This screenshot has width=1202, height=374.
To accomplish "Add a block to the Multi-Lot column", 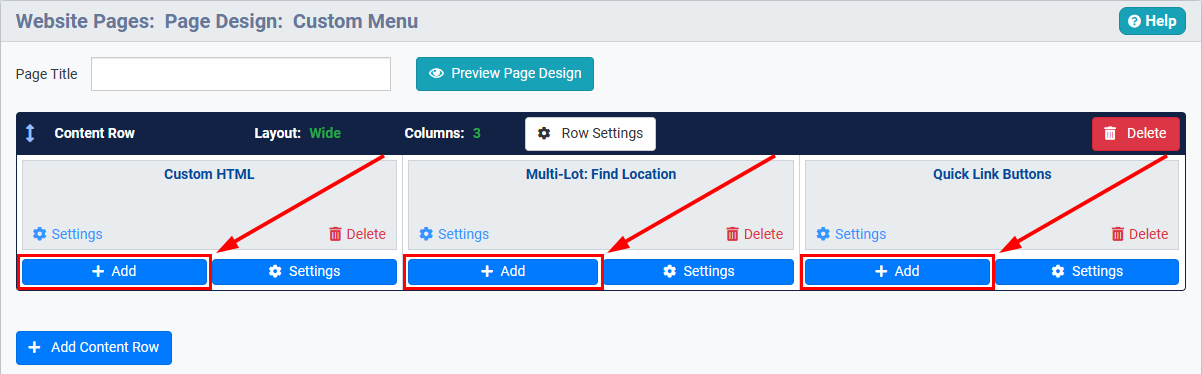I will tap(503, 271).
